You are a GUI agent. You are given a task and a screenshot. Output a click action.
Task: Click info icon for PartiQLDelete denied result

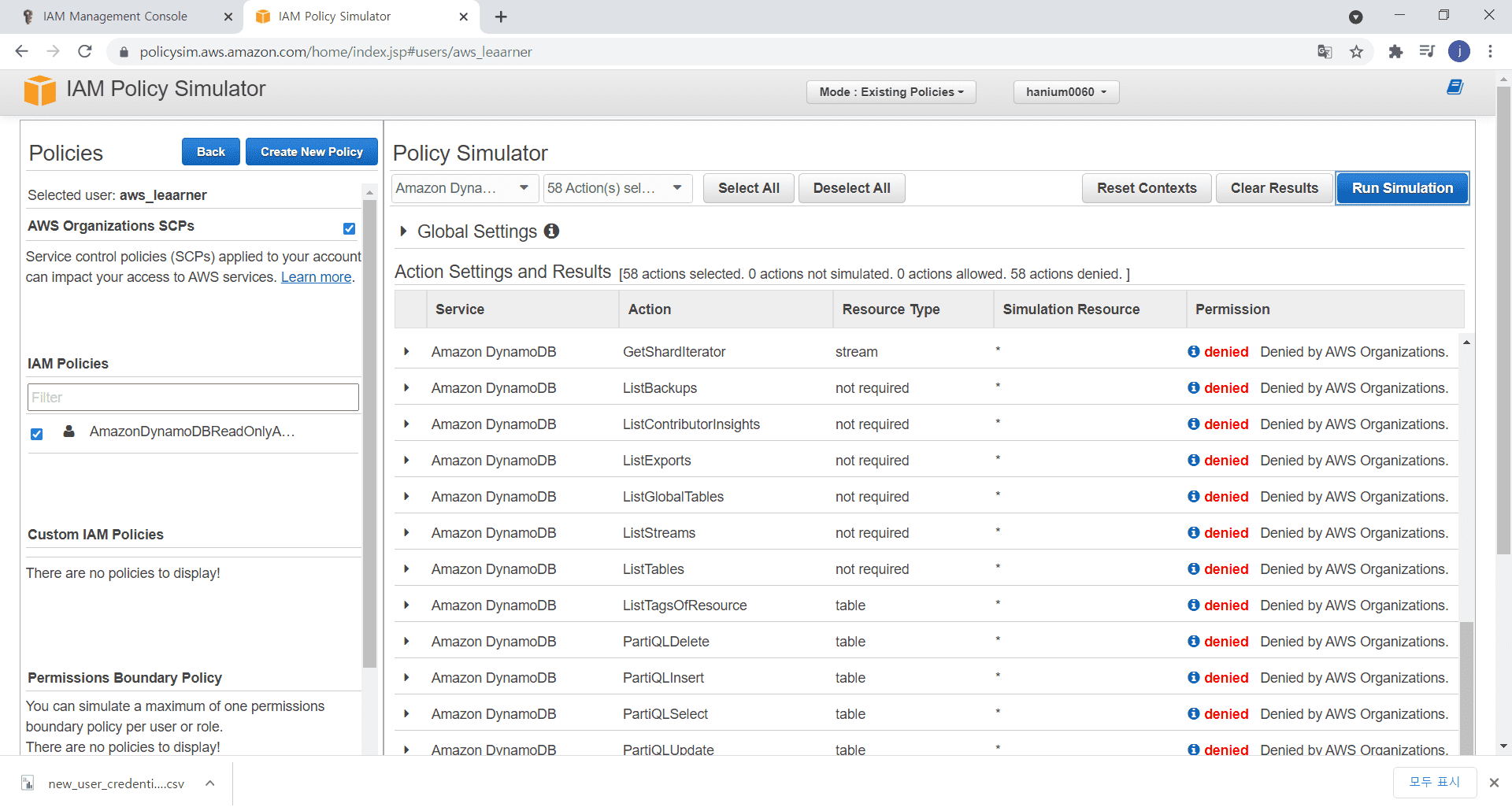tap(1194, 641)
